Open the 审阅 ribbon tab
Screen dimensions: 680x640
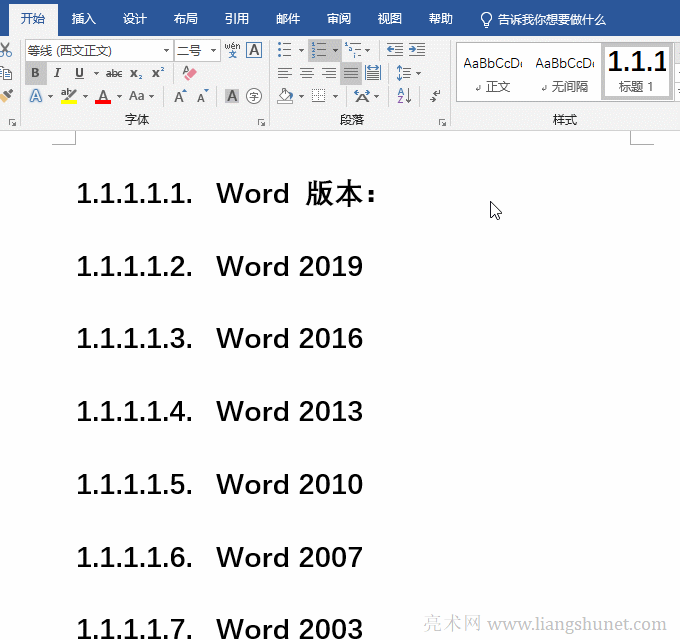tap(339, 18)
